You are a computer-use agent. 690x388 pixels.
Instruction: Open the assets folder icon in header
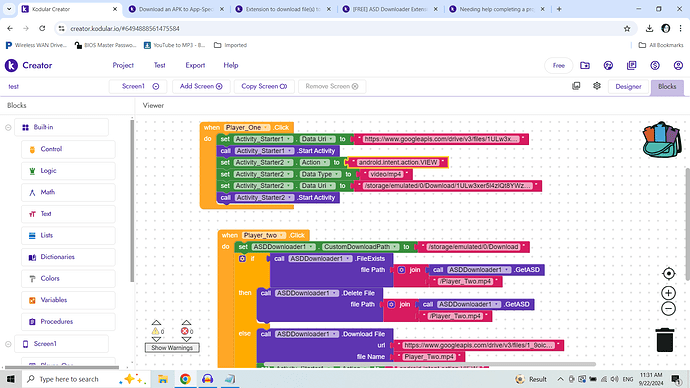click(x=585, y=66)
